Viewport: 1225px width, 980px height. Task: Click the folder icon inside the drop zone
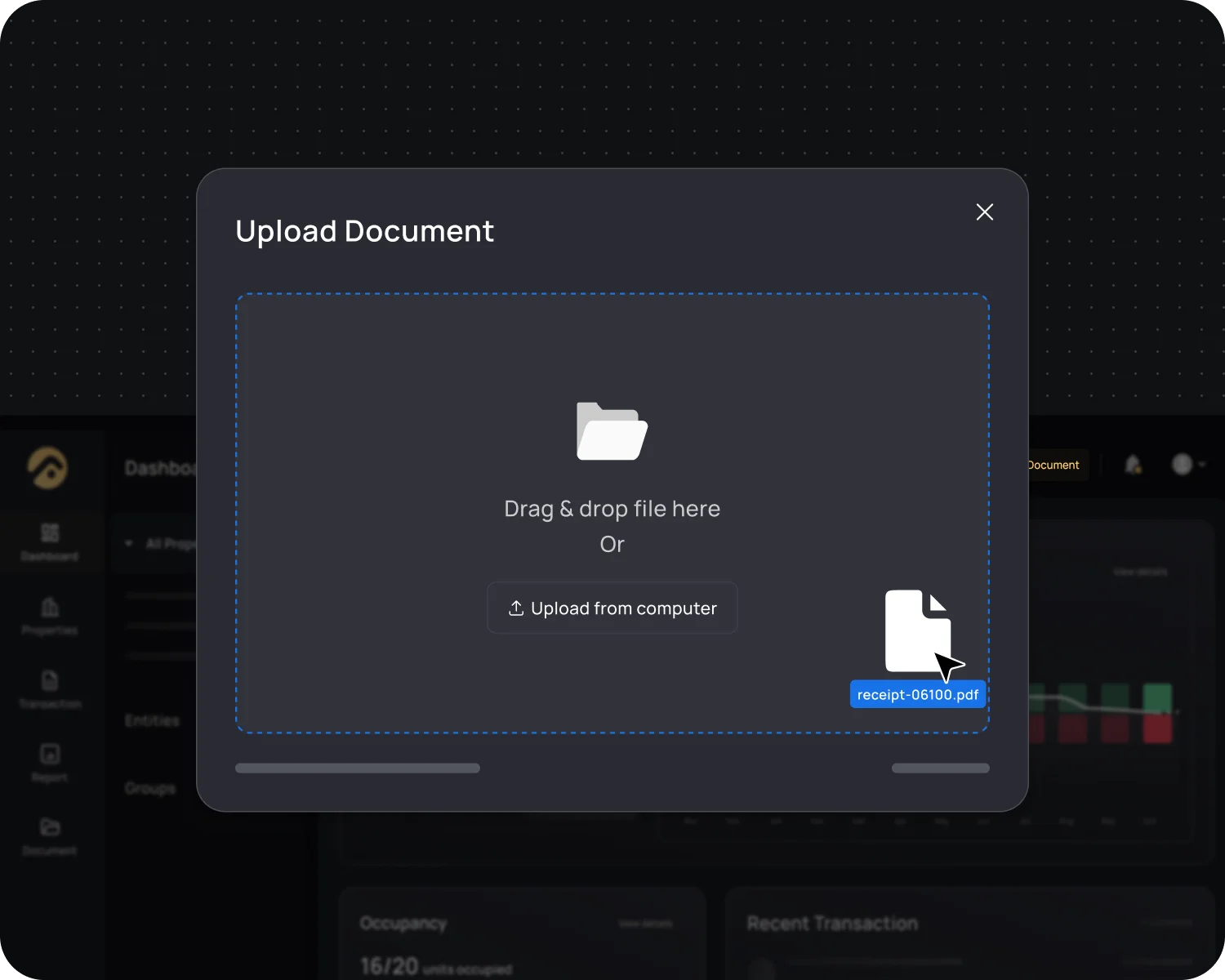click(x=612, y=431)
